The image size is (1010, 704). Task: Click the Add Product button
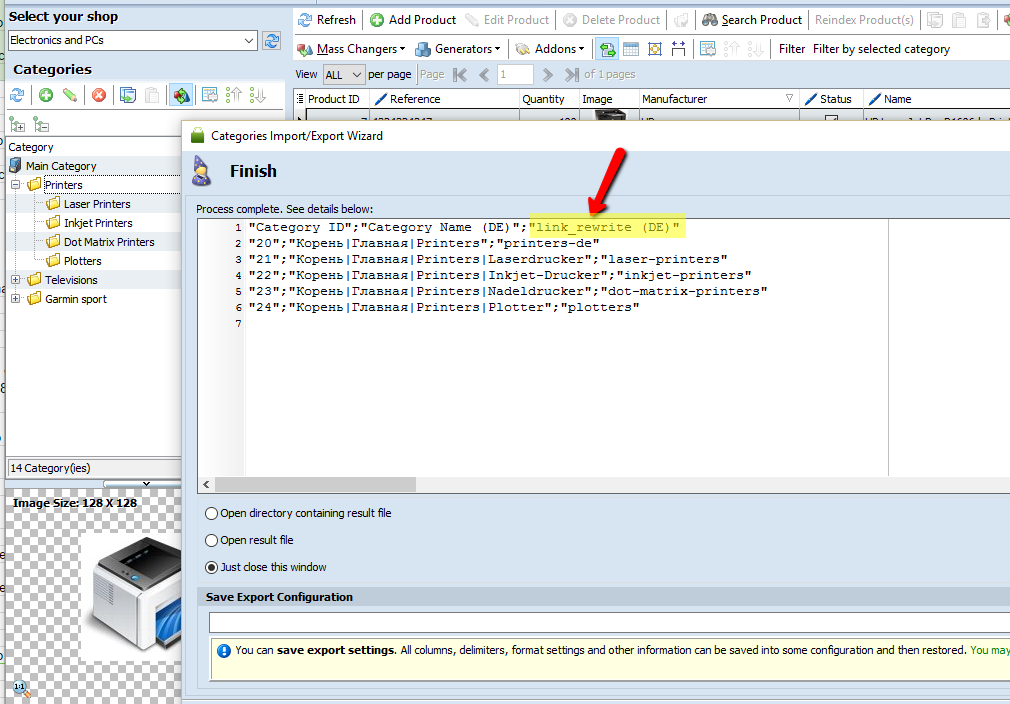tap(412, 20)
